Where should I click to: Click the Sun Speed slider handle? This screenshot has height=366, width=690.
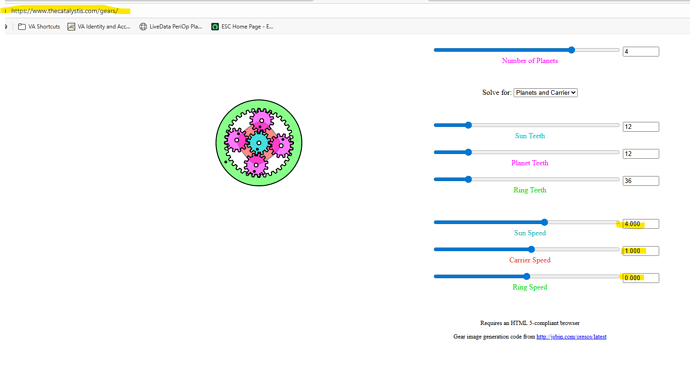(x=544, y=222)
